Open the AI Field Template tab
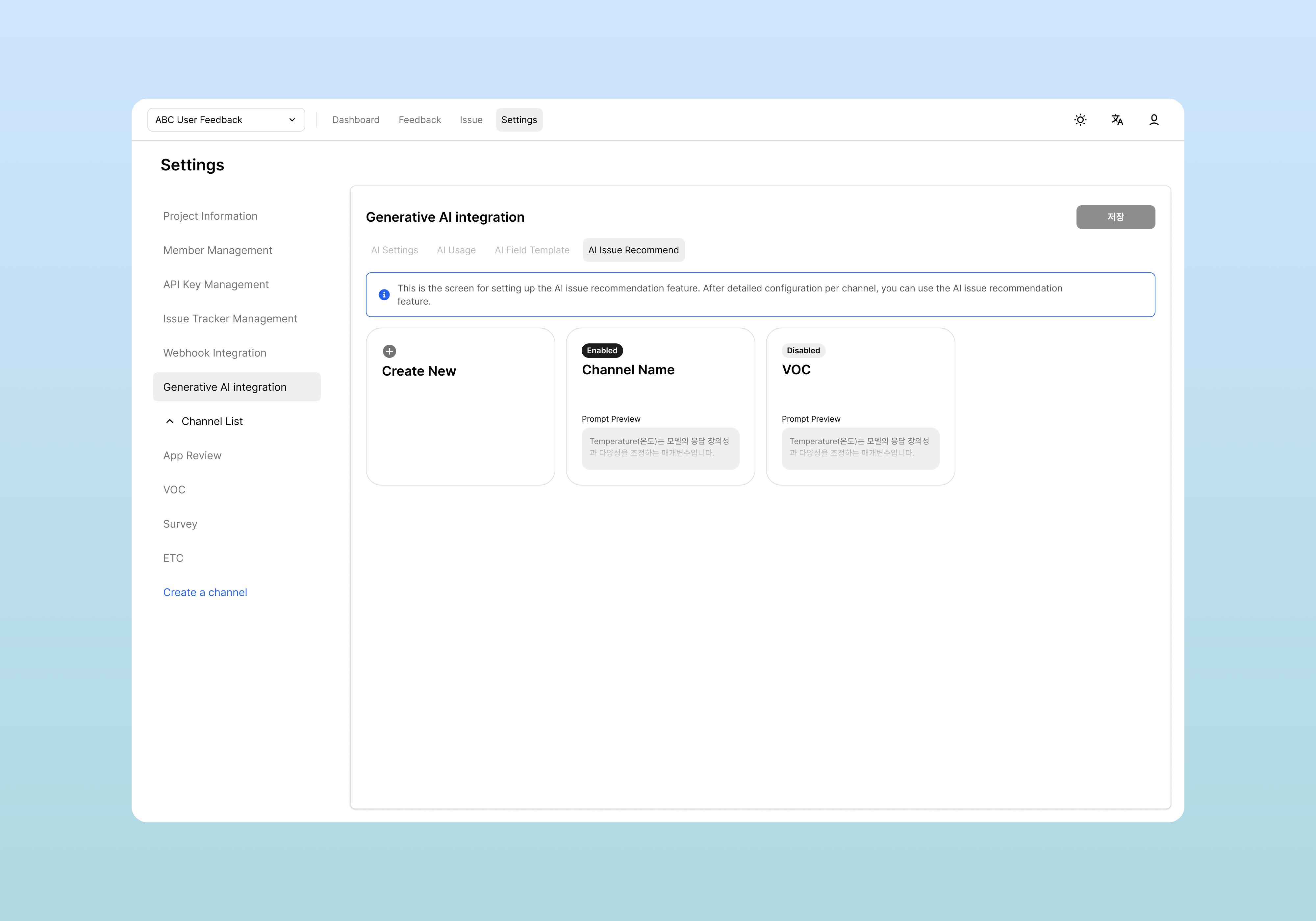 (532, 250)
